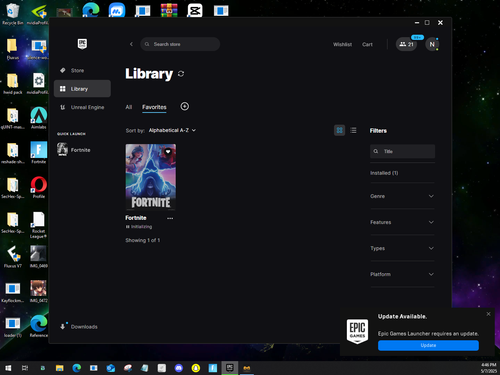Dismiss the Update Available notification
The image size is (500, 375).
click(x=488, y=314)
